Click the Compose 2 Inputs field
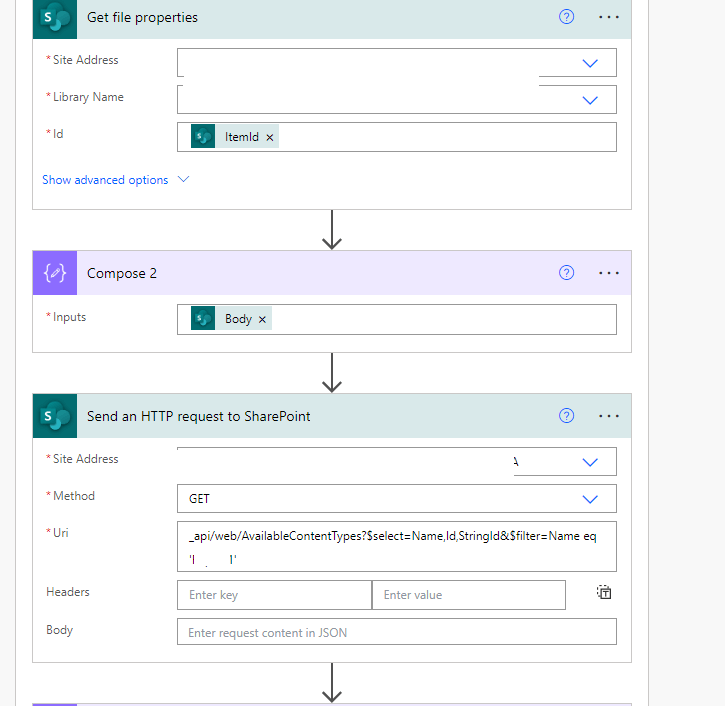This screenshot has height=706, width=725. [x=397, y=319]
